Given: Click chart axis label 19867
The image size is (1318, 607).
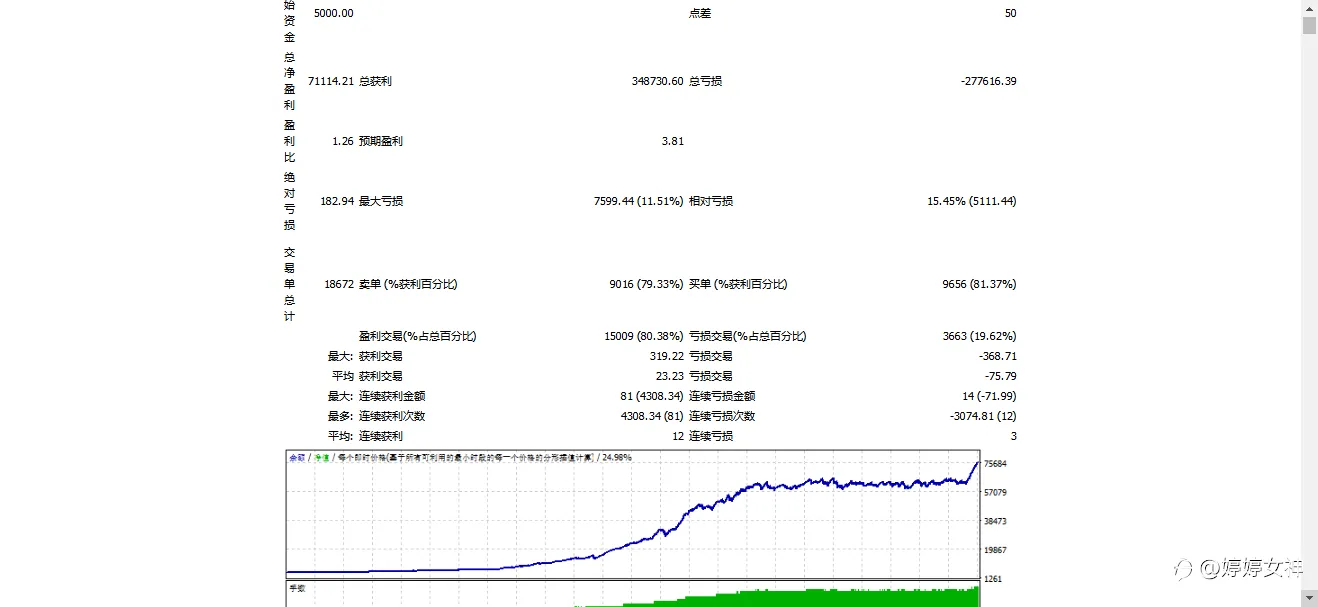Looking at the screenshot, I should (995, 551).
